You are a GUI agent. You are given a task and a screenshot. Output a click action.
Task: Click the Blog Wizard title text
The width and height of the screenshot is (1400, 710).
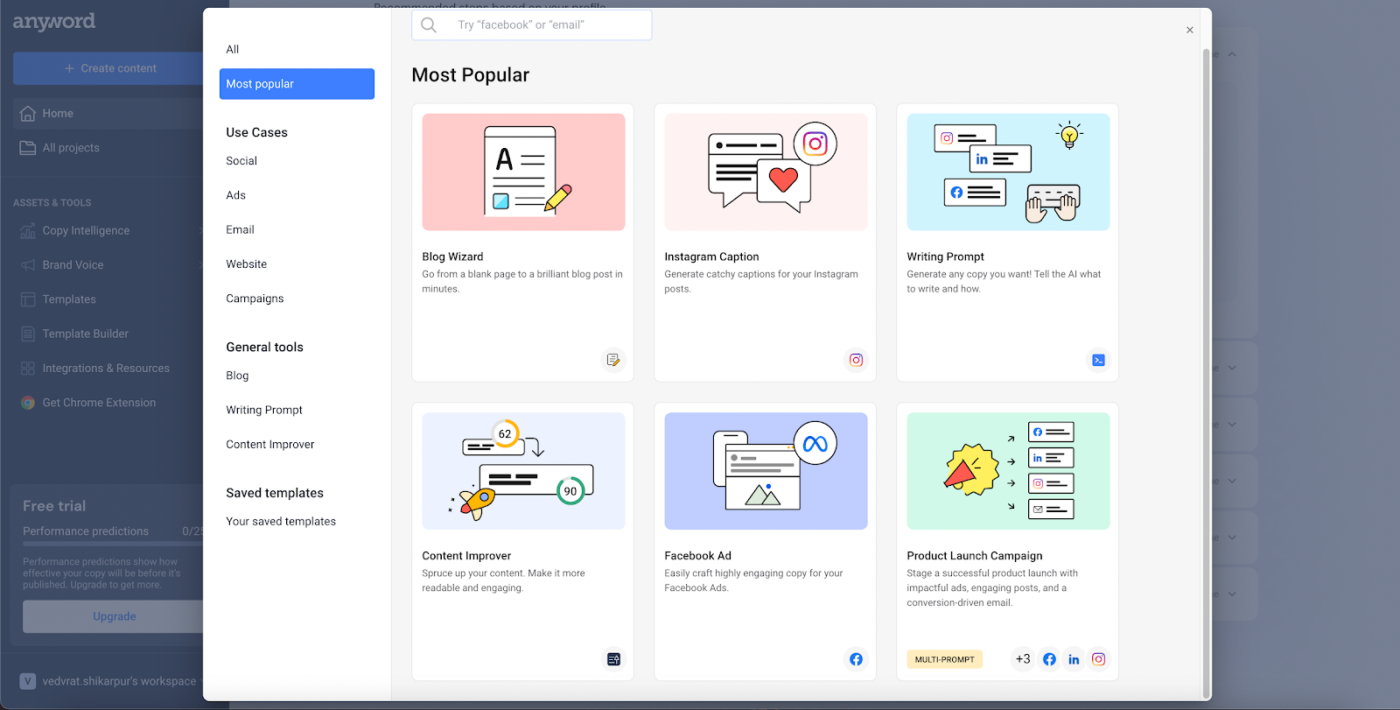[x=452, y=257]
